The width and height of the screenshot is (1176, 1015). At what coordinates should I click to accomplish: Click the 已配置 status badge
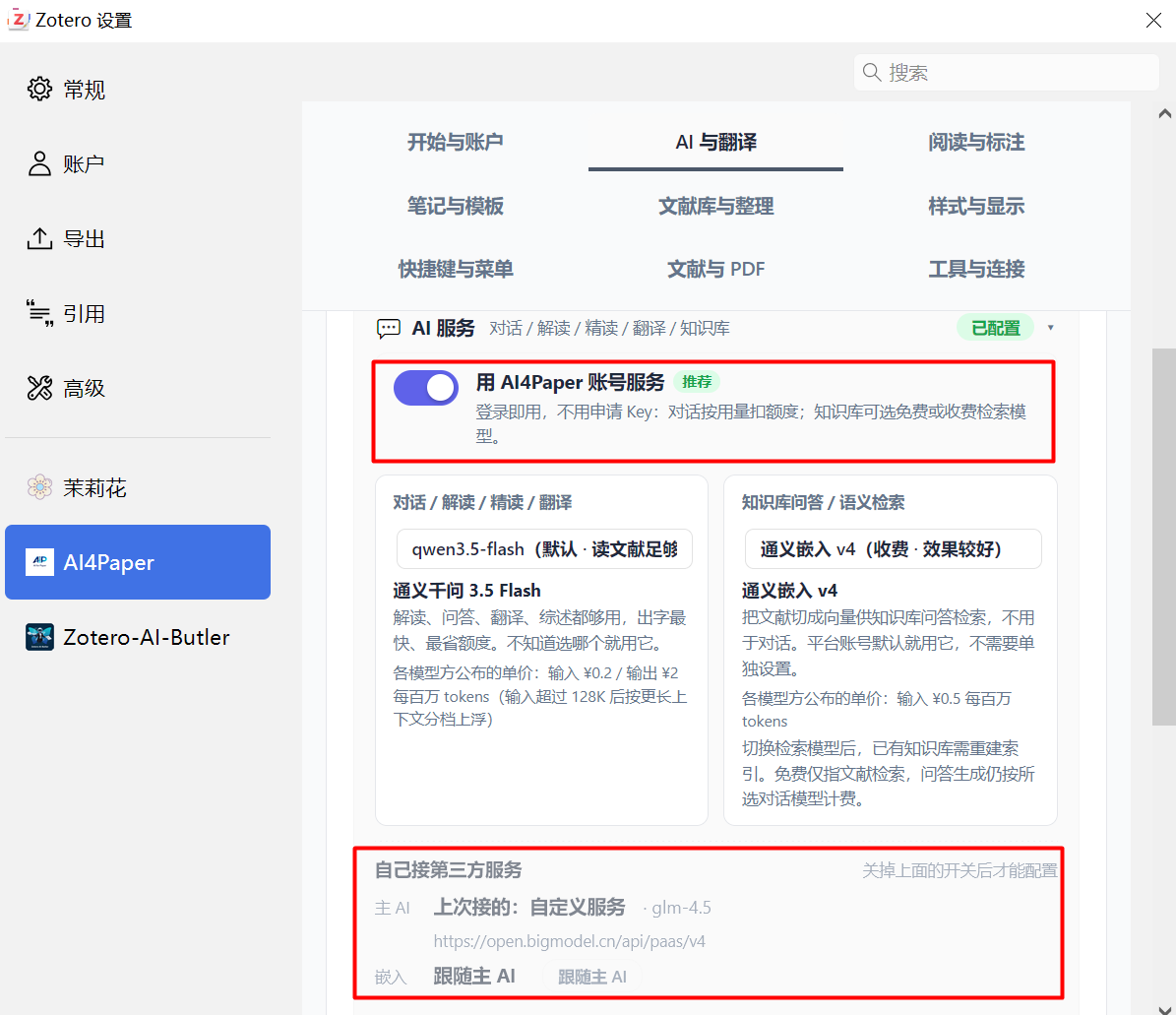click(x=995, y=328)
